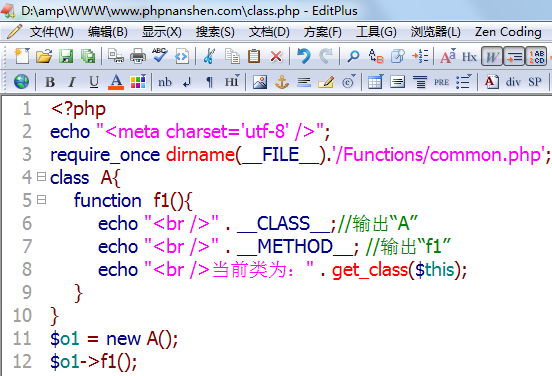The width and height of the screenshot is (552, 376).
Task: Click the Undo arrow icon
Action: (x=303, y=56)
